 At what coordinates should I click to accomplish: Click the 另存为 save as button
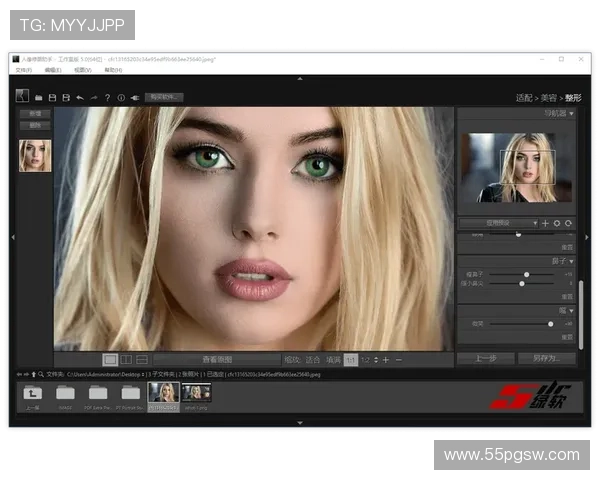(x=547, y=358)
